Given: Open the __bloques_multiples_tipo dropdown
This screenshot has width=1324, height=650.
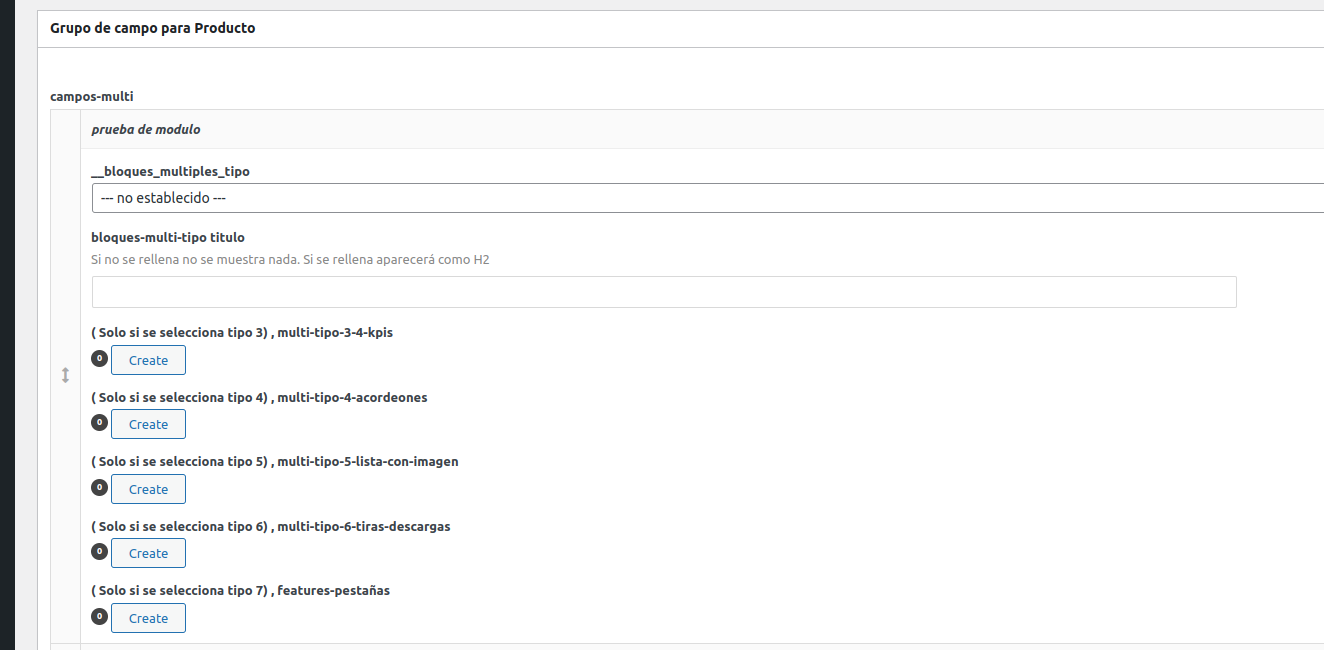Looking at the screenshot, I should pos(707,198).
